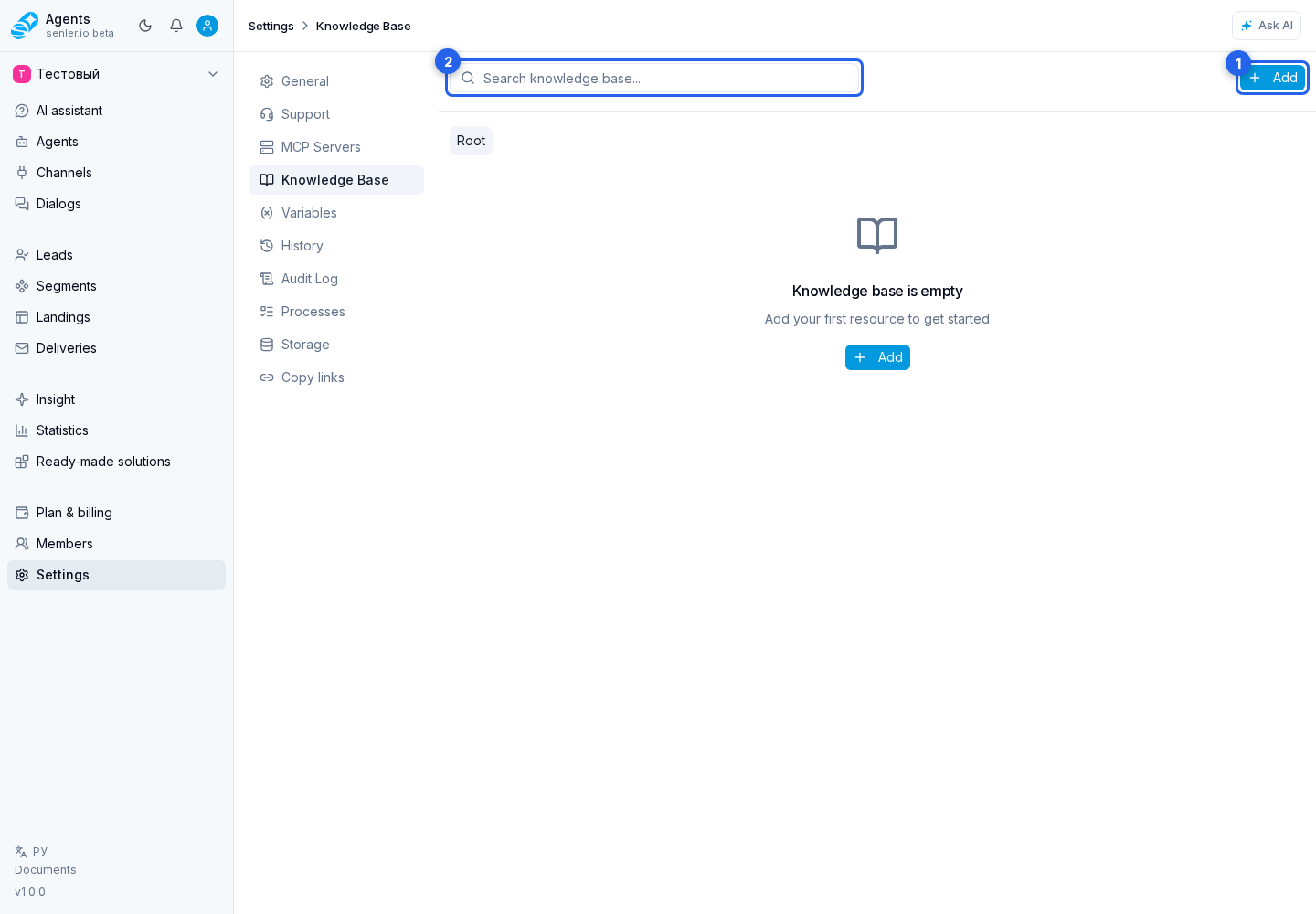Click the center Add resource button
1316x914 pixels.
click(877, 357)
